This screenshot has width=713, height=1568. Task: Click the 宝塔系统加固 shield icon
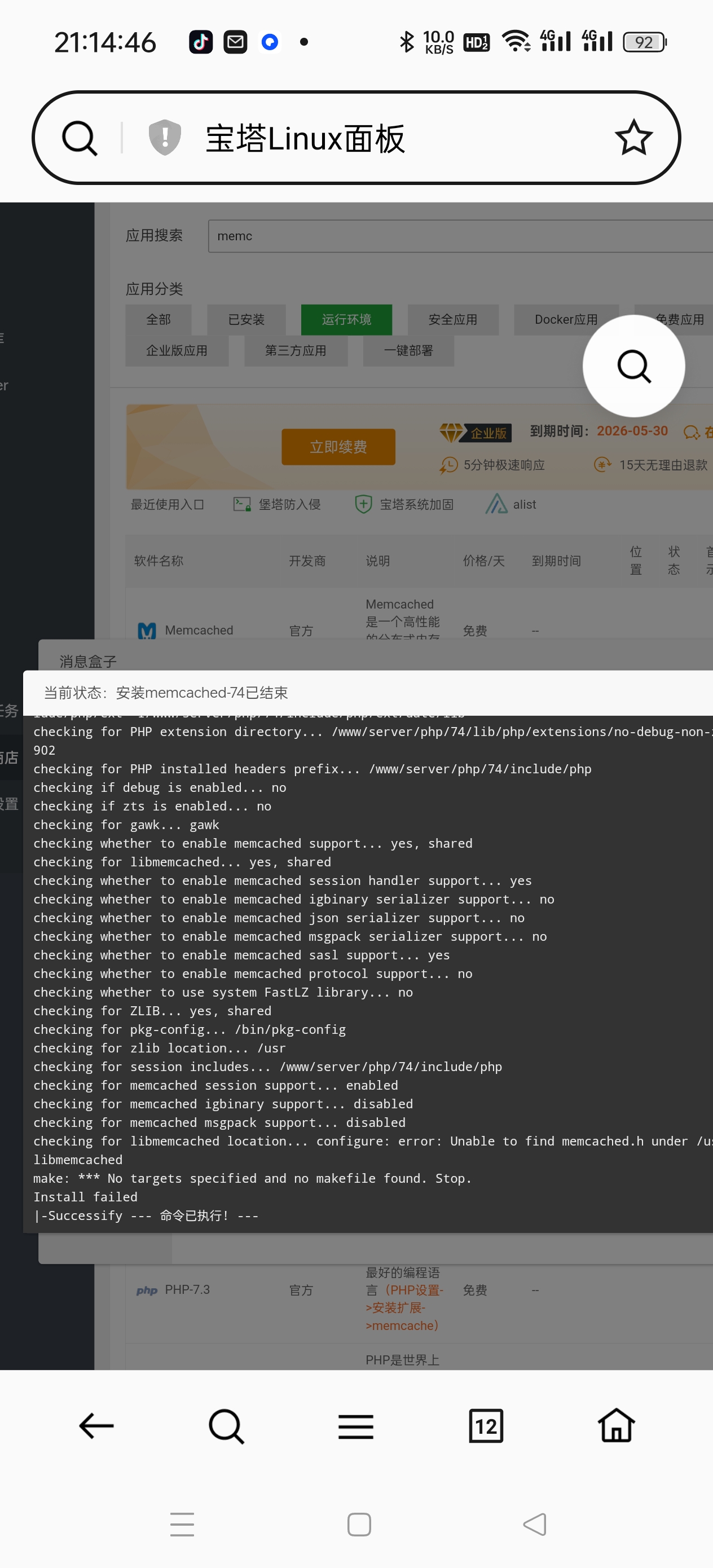pyautogui.click(x=363, y=504)
